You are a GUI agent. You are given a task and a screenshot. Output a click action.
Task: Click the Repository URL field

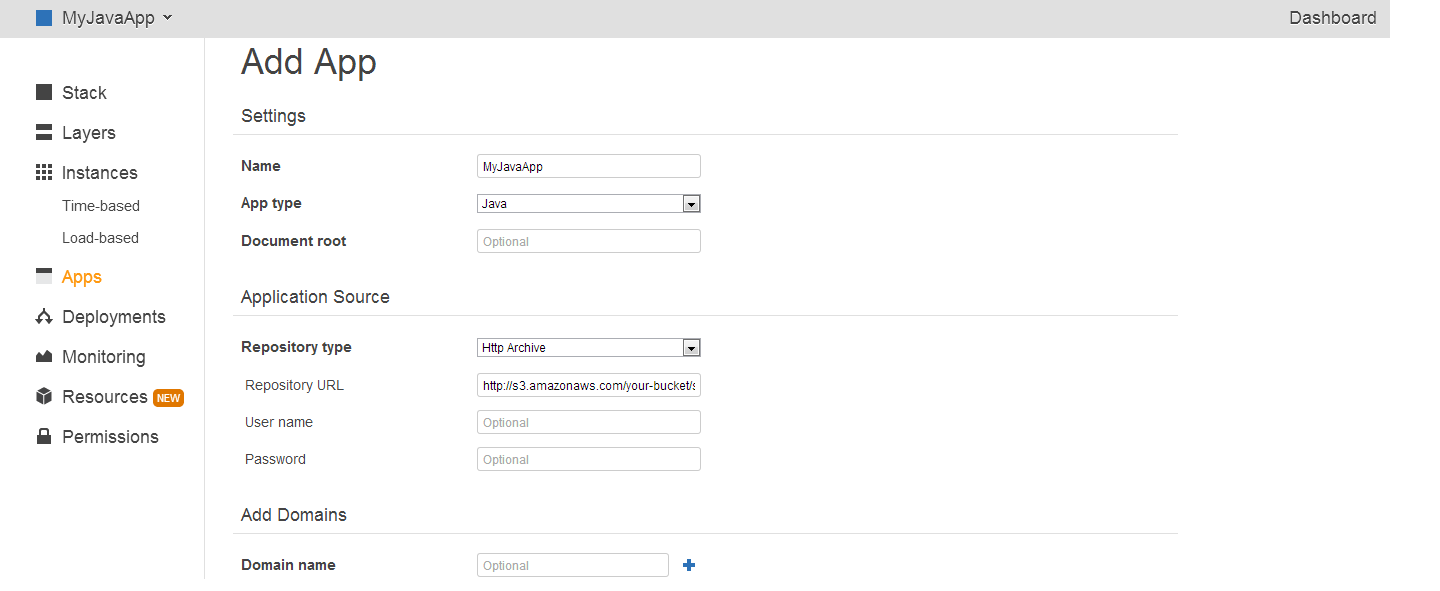589,385
